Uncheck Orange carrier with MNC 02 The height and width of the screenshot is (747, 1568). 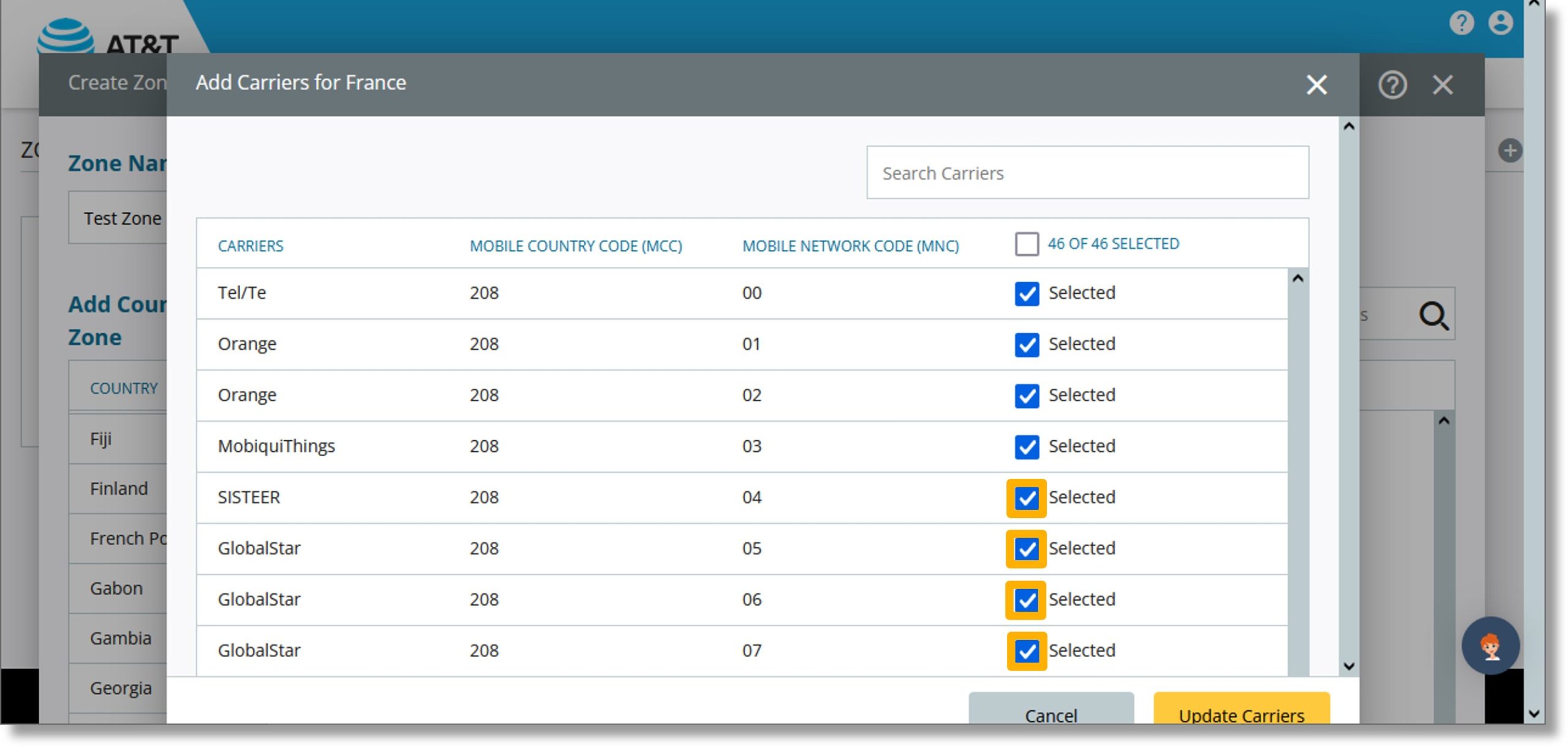tap(1027, 396)
